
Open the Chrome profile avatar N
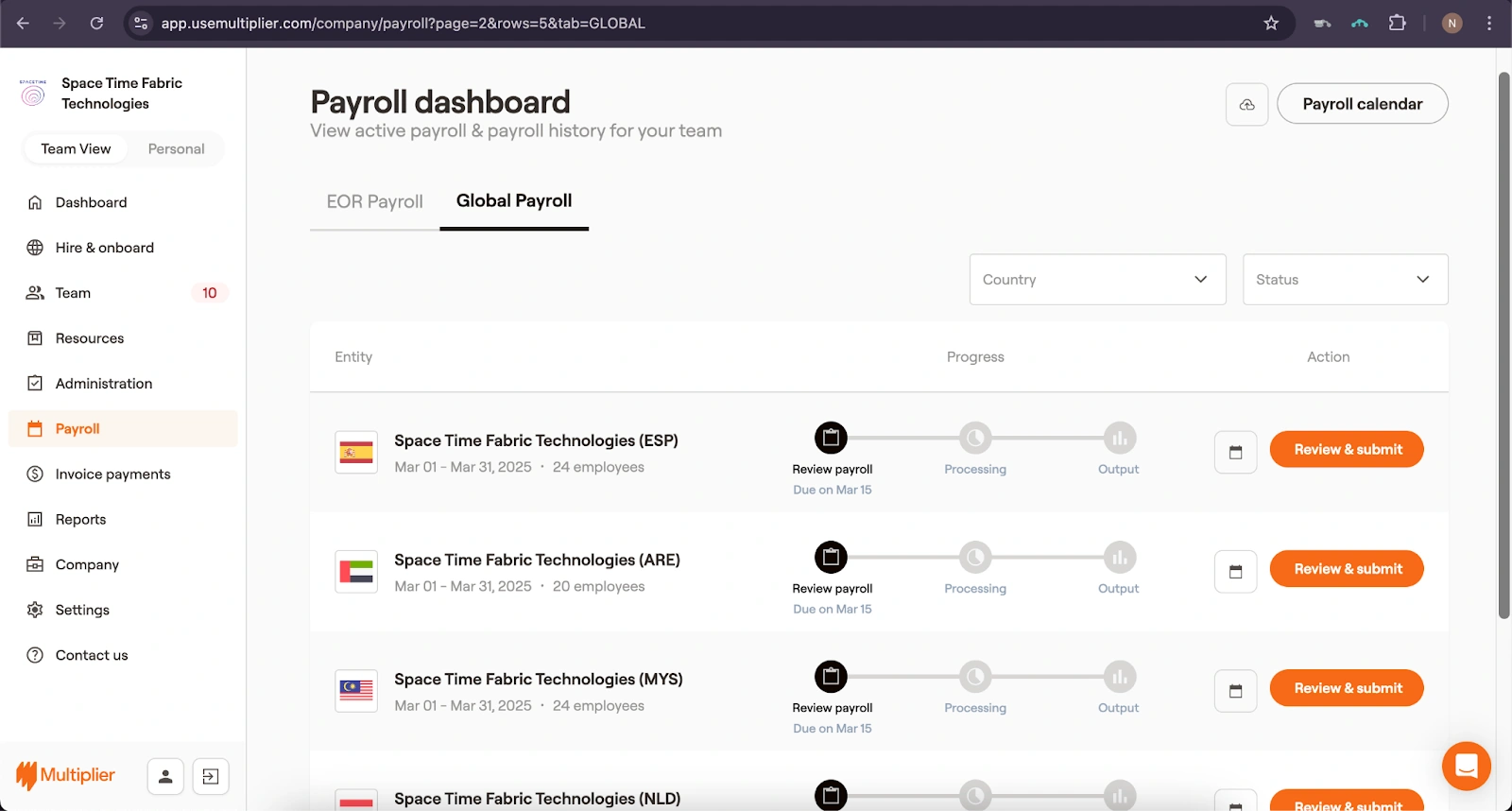(1452, 24)
